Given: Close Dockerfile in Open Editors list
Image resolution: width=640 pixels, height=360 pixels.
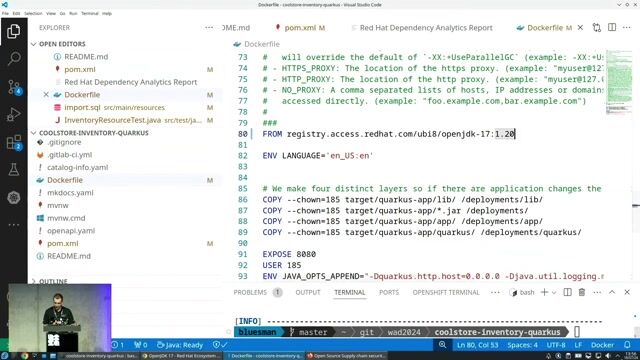Looking at the screenshot, I should pos(46,95).
